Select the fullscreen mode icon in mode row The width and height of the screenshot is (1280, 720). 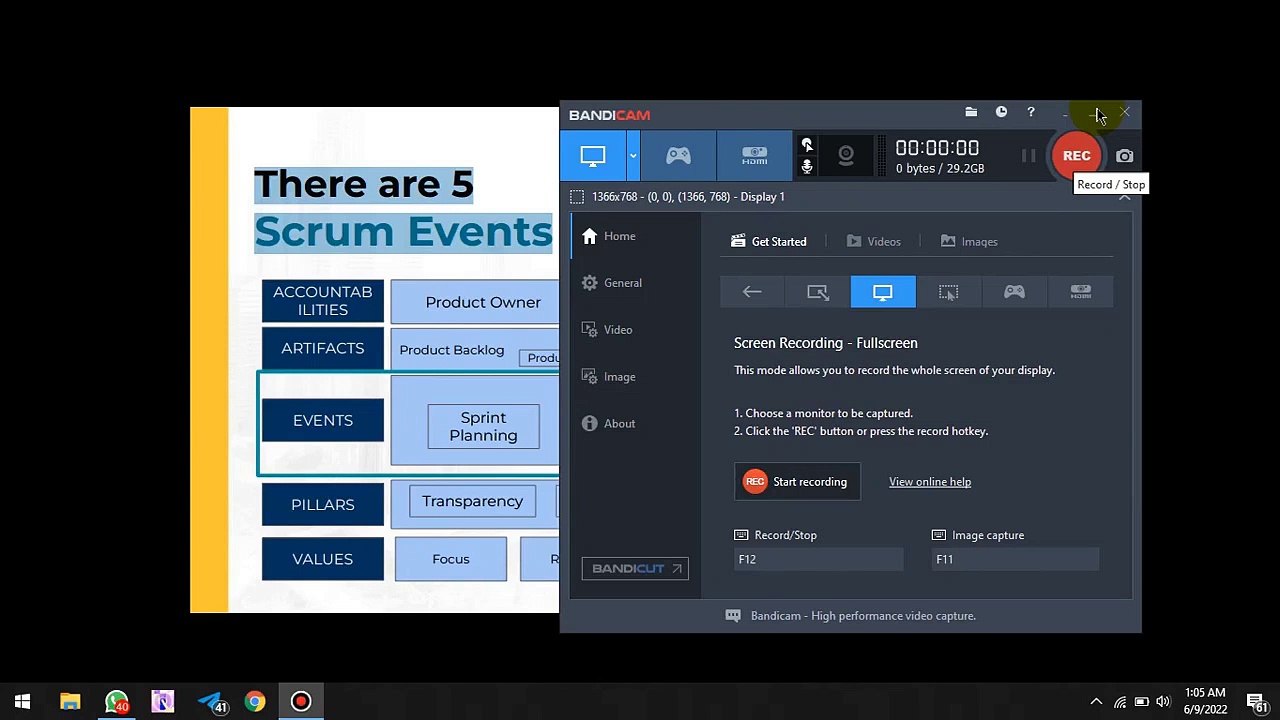883,292
